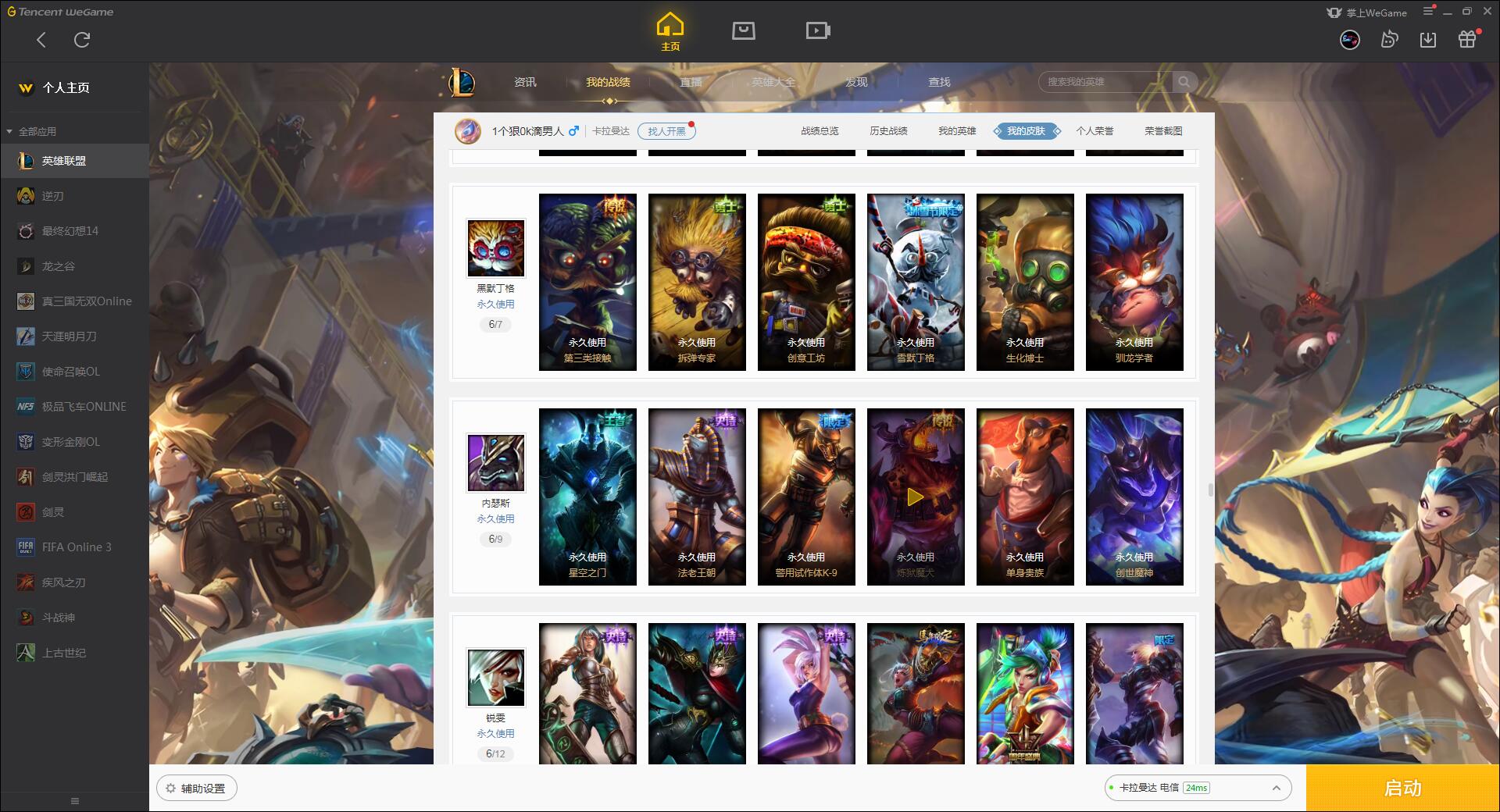Viewport: 1500px width, 812px height.
Task: Click the League of Legends logo icon
Action: click(462, 82)
